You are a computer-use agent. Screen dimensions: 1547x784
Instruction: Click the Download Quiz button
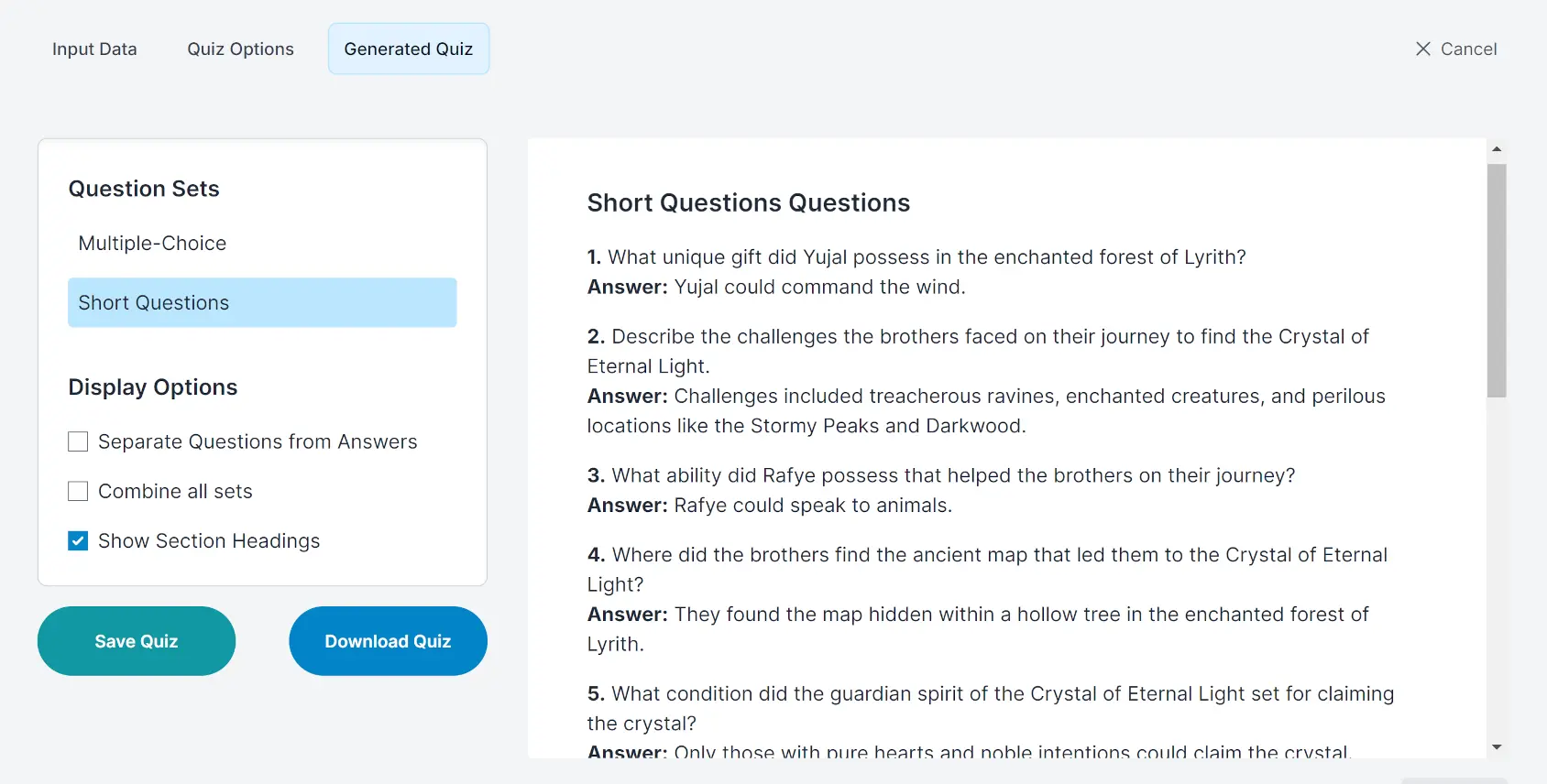(388, 641)
